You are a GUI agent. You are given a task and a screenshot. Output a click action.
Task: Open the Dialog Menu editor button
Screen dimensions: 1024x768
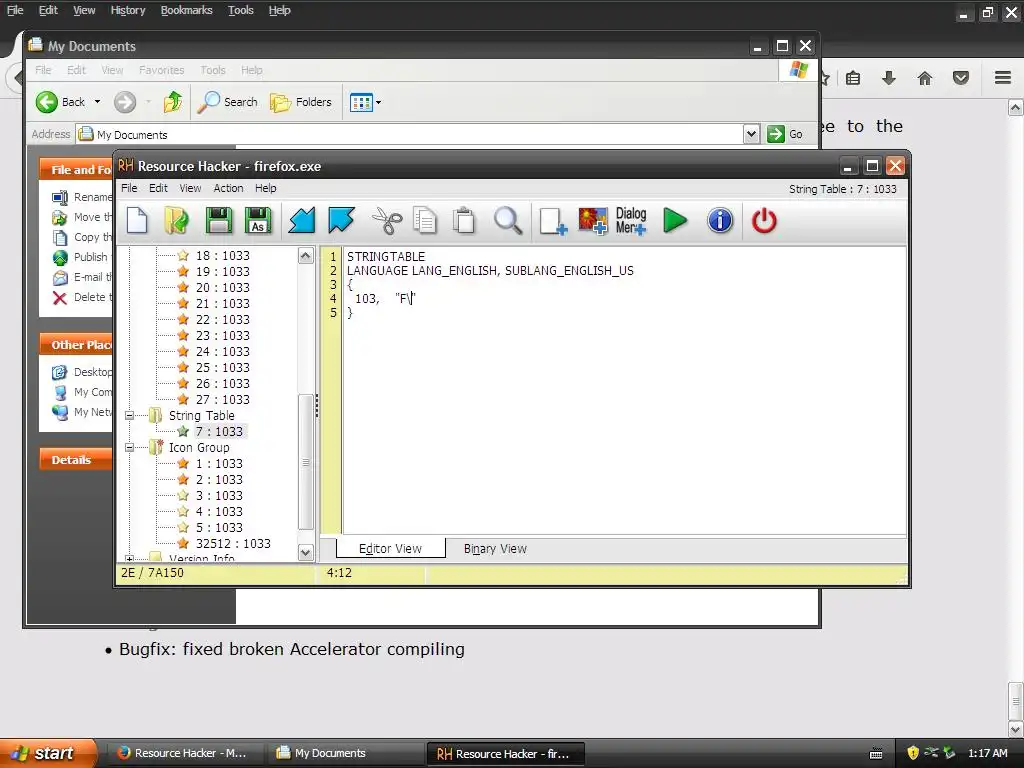[x=631, y=221]
